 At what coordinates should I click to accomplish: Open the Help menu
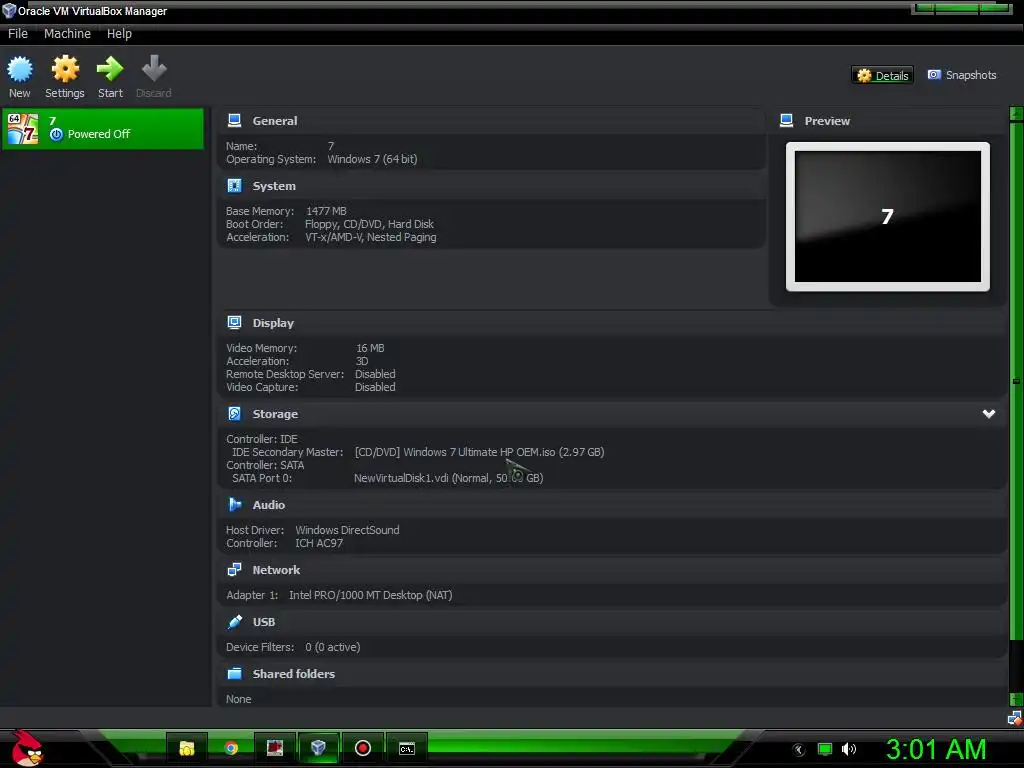coord(120,33)
